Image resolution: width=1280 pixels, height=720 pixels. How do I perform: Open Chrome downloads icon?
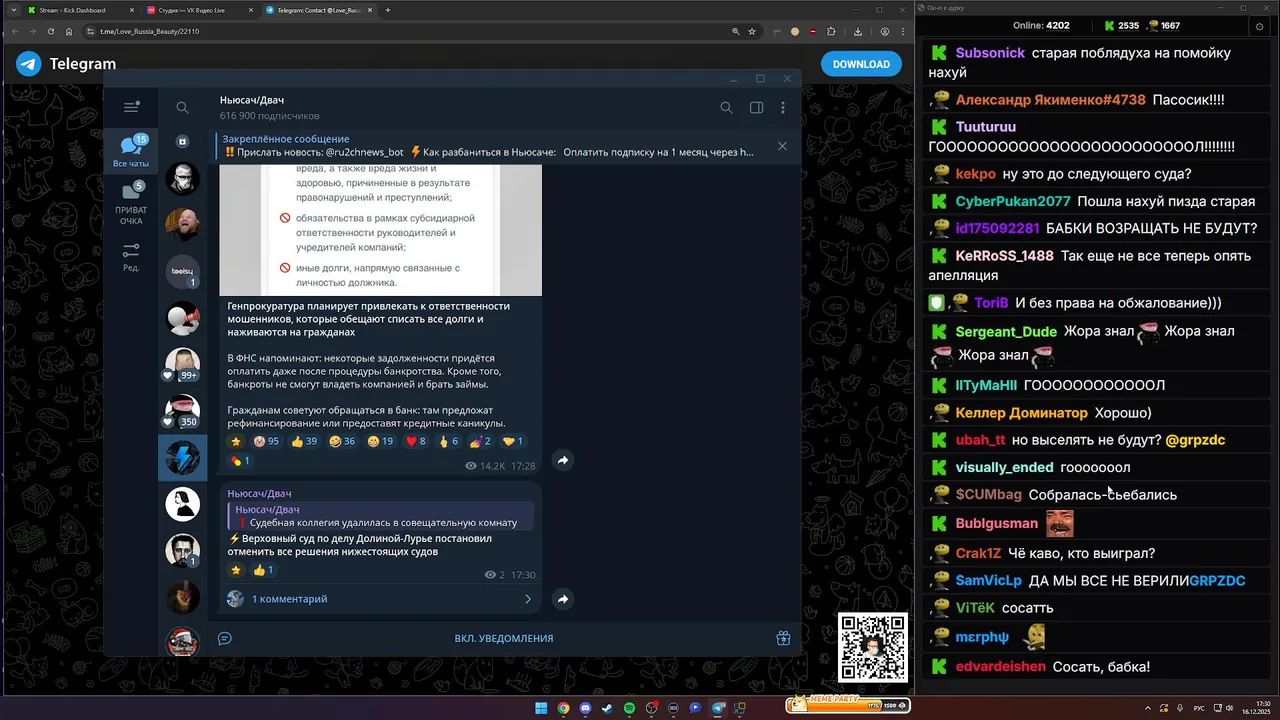[859, 31]
